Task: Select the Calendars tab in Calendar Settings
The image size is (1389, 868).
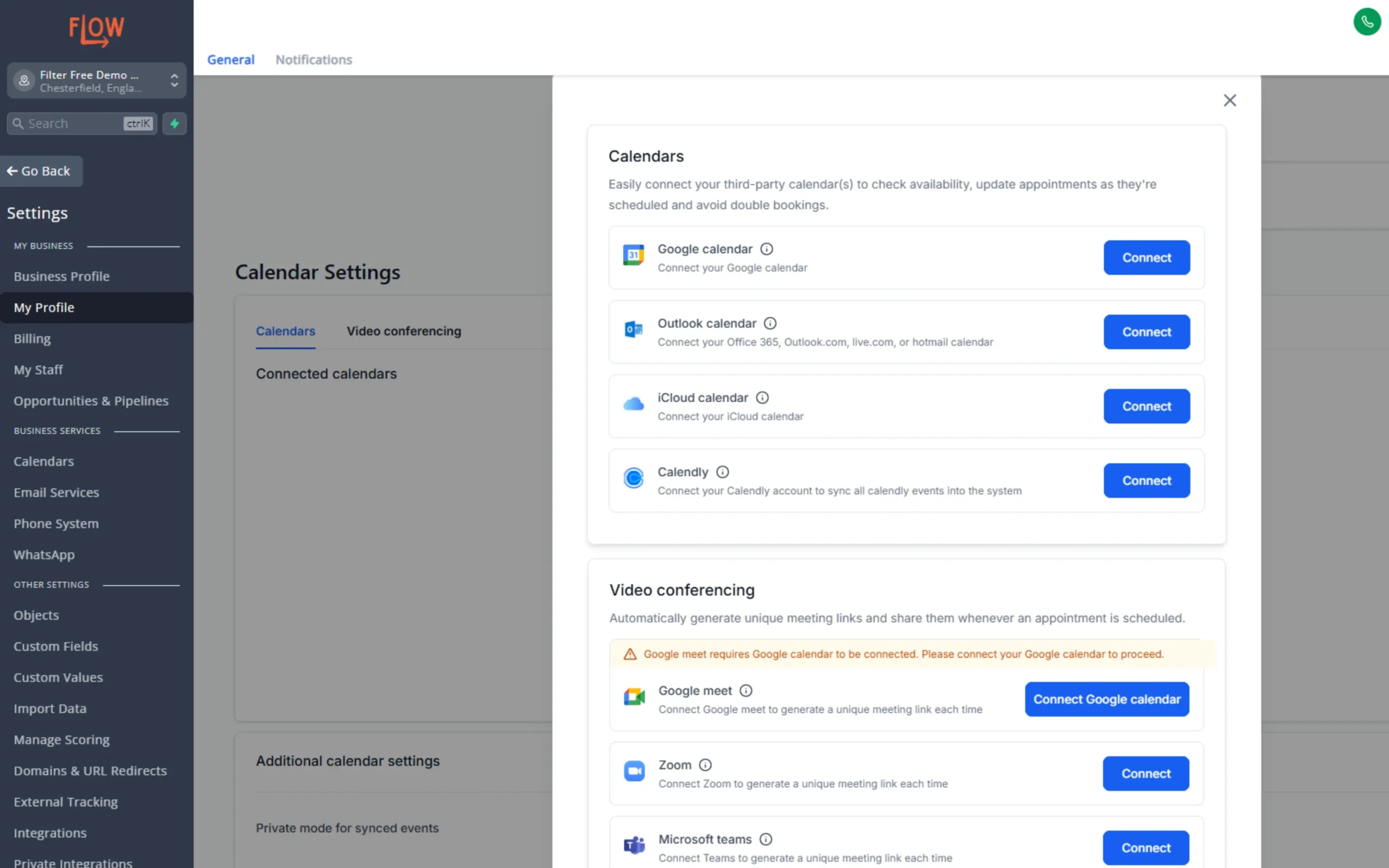Action: pos(285,331)
